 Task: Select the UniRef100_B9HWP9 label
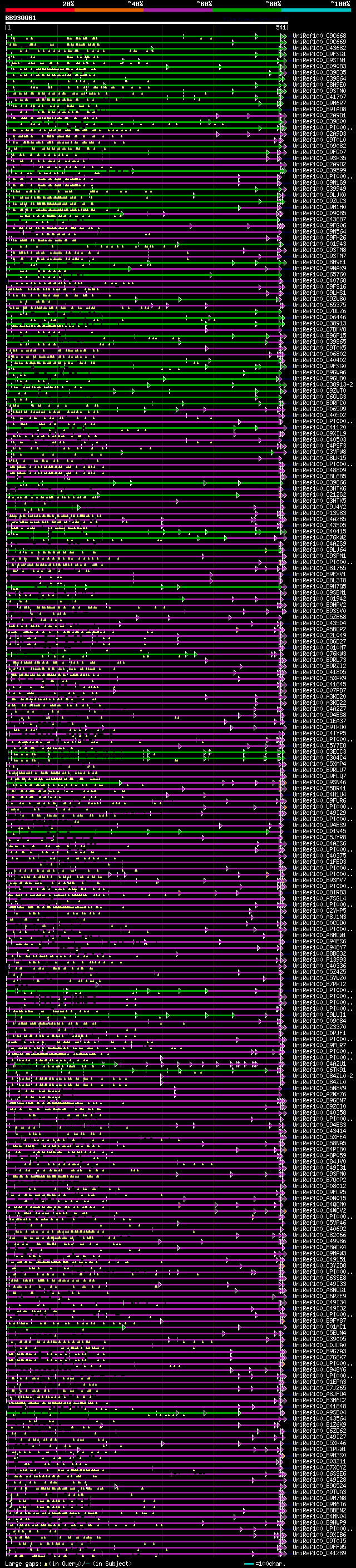(319, 1522)
